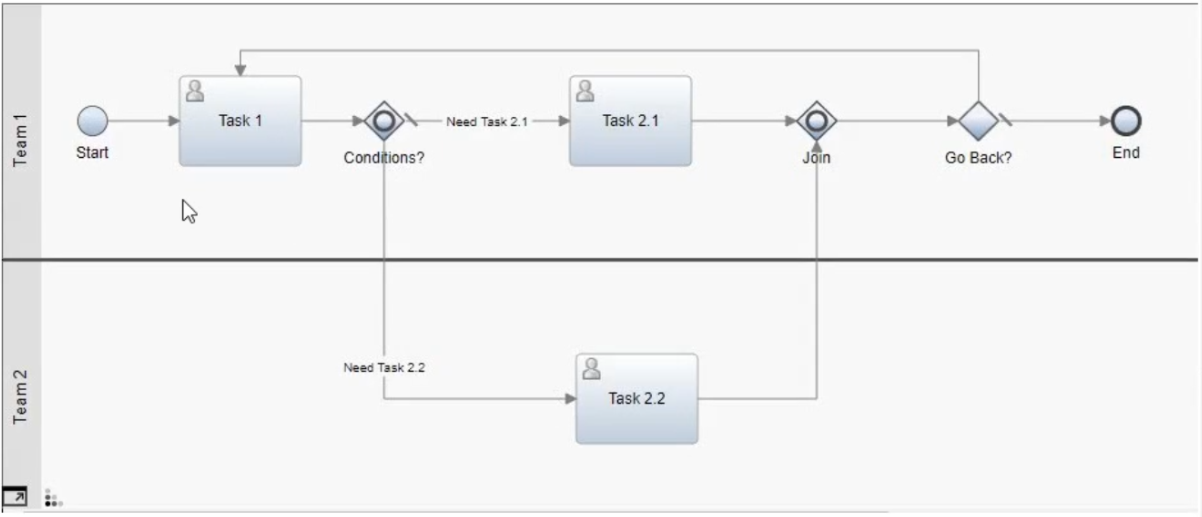This screenshot has width=1202, height=517.
Task: Select the Task 2.2 activity box
Action: click(x=637, y=398)
